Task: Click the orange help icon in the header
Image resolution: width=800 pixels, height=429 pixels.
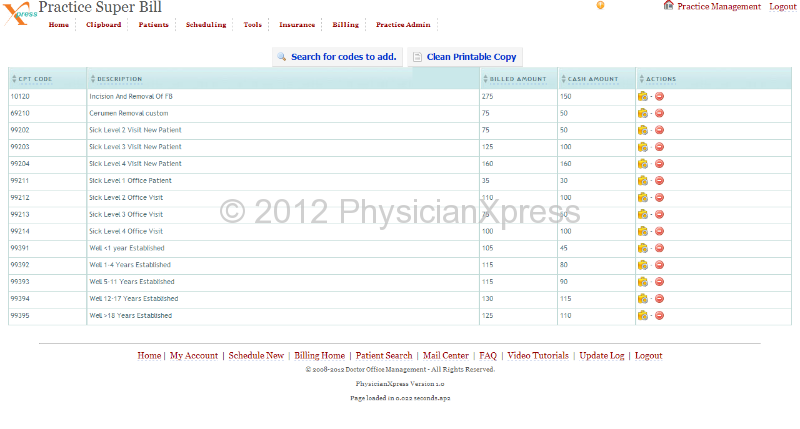Action: pyautogui.click(x=600, y=6)
